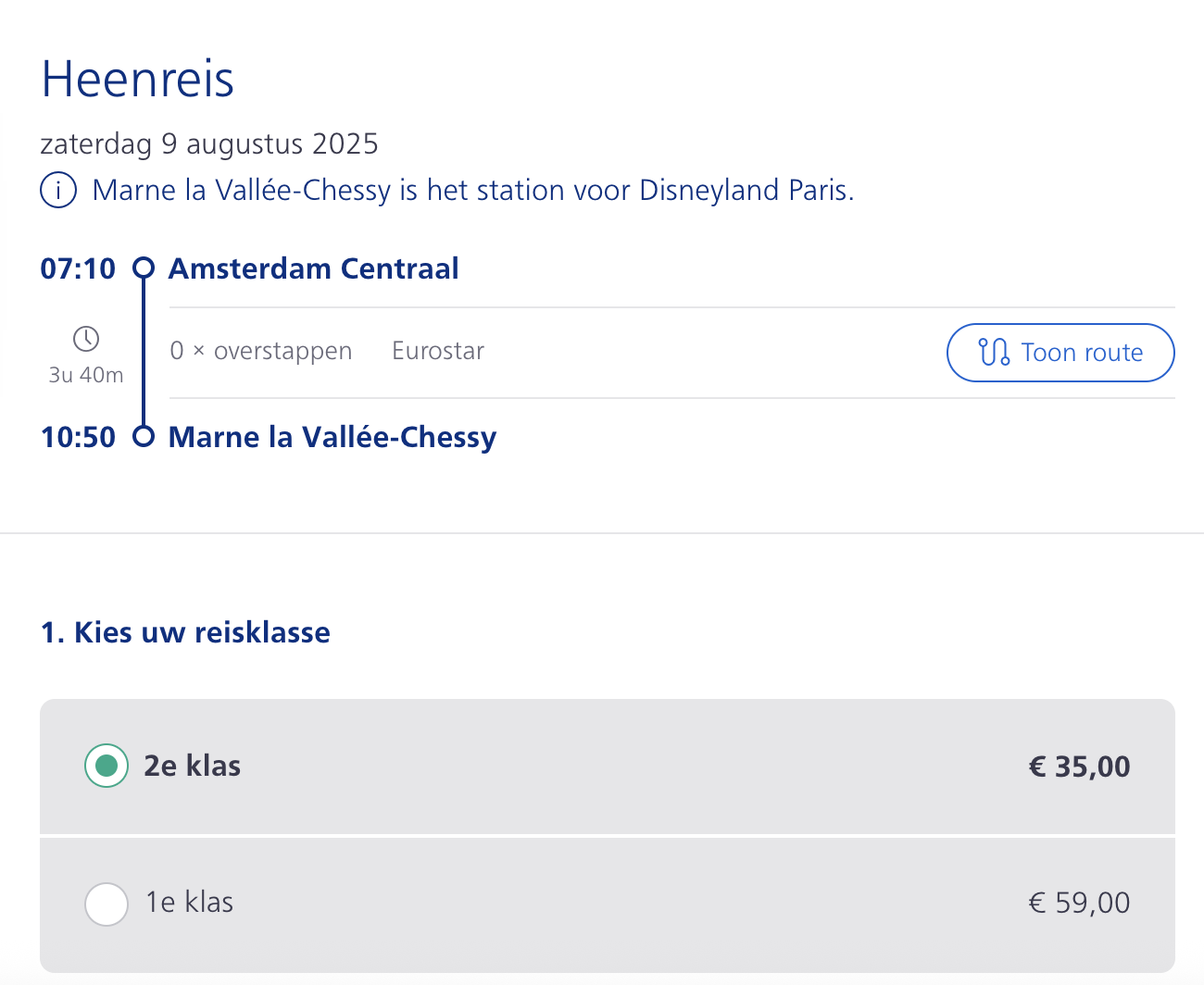1204x985 pixels.
Task: Click the Disneyland Paris station info text
Action: coord(473,190)
